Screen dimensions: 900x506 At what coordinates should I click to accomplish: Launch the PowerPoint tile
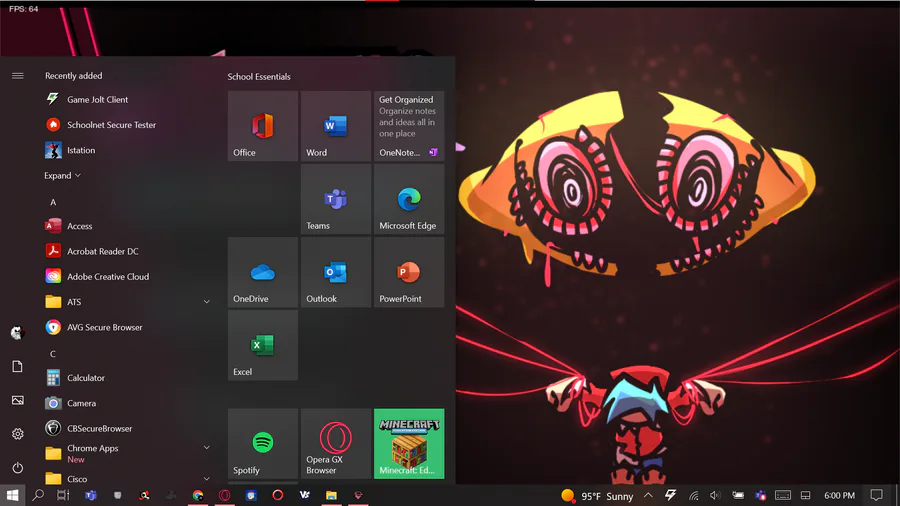pos(409,272)
